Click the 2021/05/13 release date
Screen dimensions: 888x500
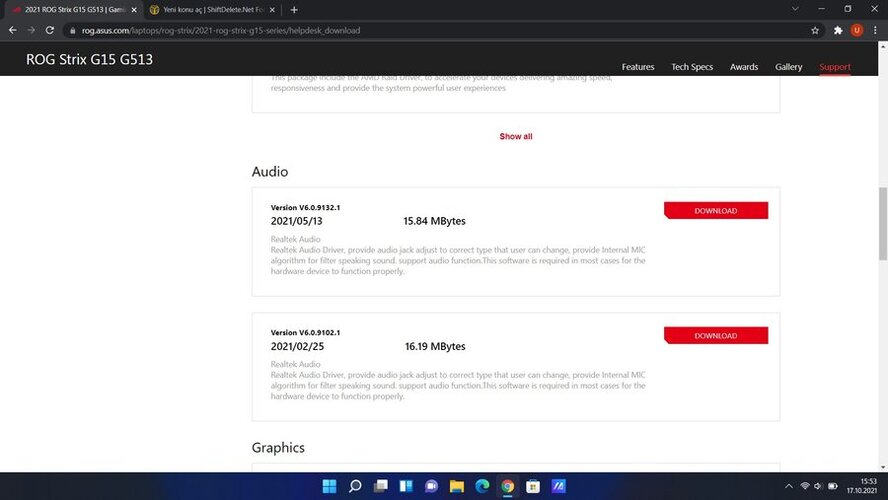[296, 221]
